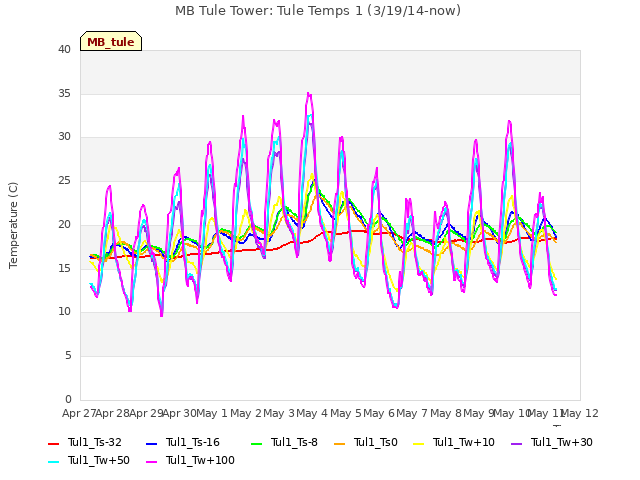Click the 35 tick on the y-axis
The image size is (640, 480).
[64, 93]
